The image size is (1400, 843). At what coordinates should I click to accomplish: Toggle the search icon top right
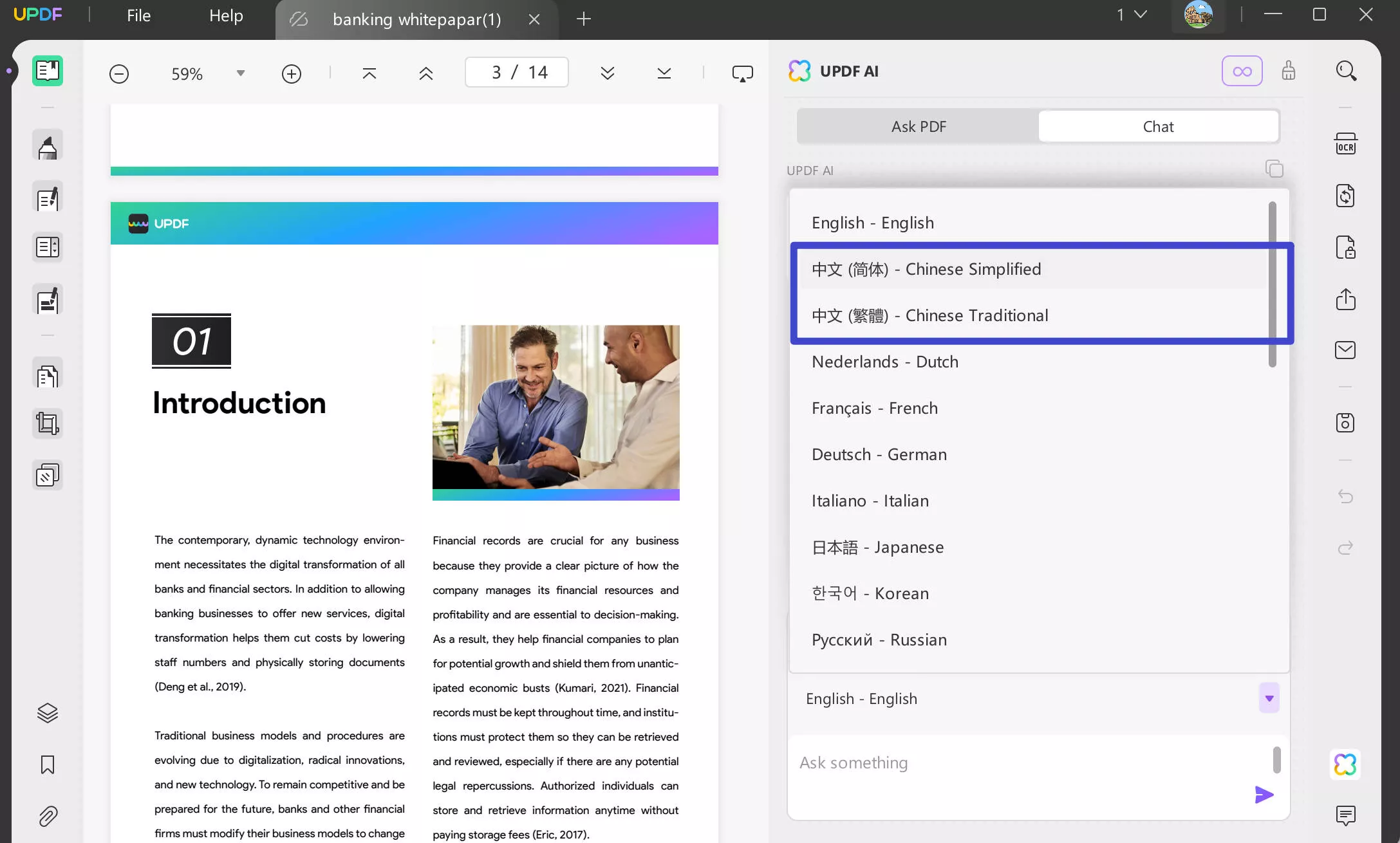pyautogui.click(x=1346, y=70)
